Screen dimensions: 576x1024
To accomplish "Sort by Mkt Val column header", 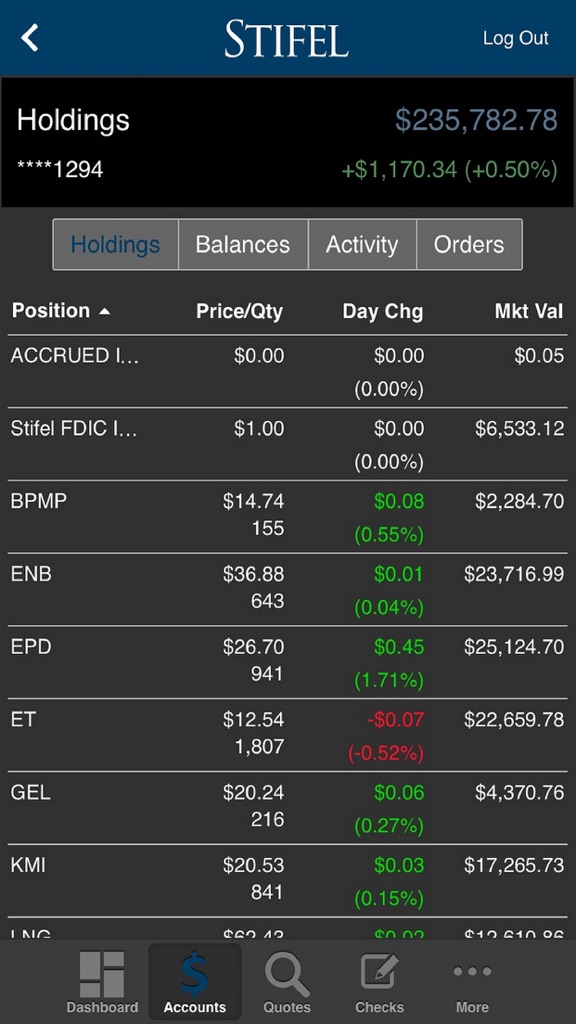I will 528,311.
